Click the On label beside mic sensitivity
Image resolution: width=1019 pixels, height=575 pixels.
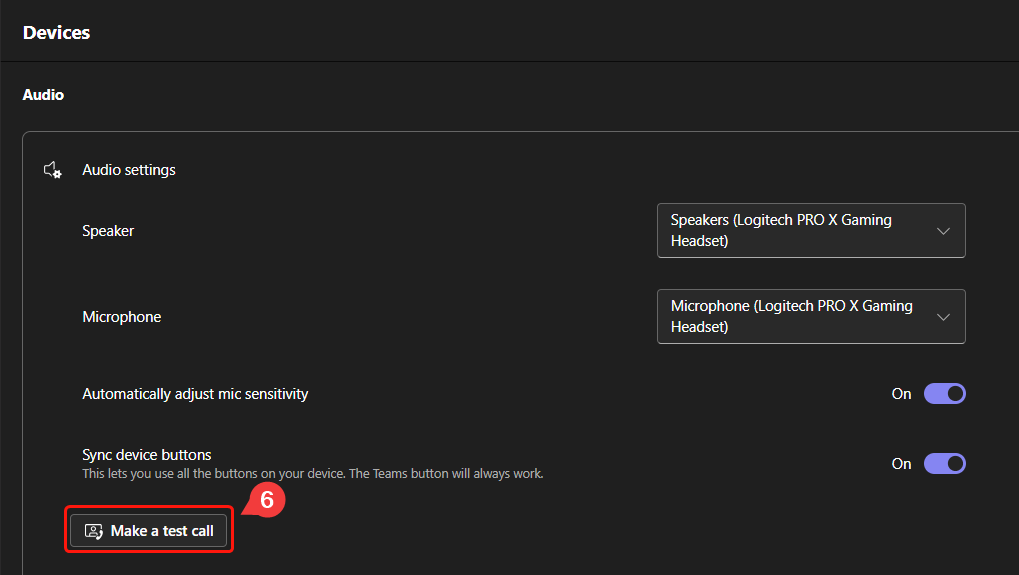pyautogui.click(x=901, y=394)
